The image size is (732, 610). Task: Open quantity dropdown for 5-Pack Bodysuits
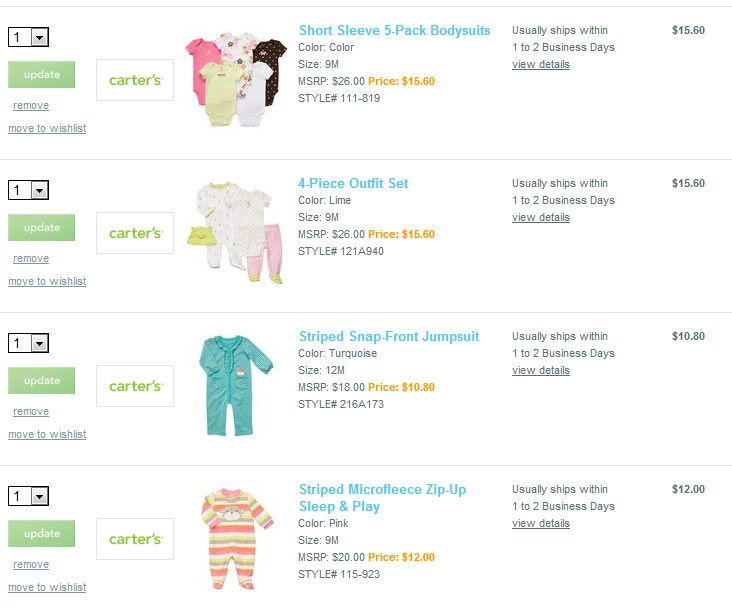click(x=39, y=37)
